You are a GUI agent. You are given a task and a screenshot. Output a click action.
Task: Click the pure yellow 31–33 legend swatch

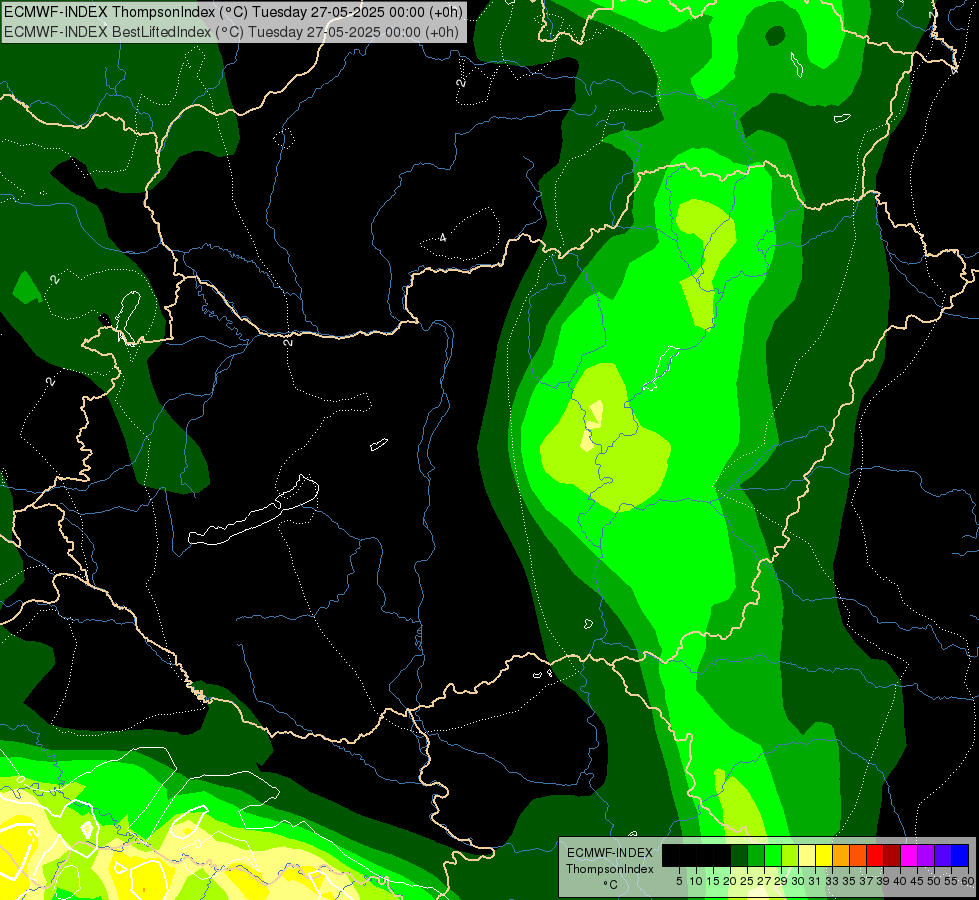824,855
